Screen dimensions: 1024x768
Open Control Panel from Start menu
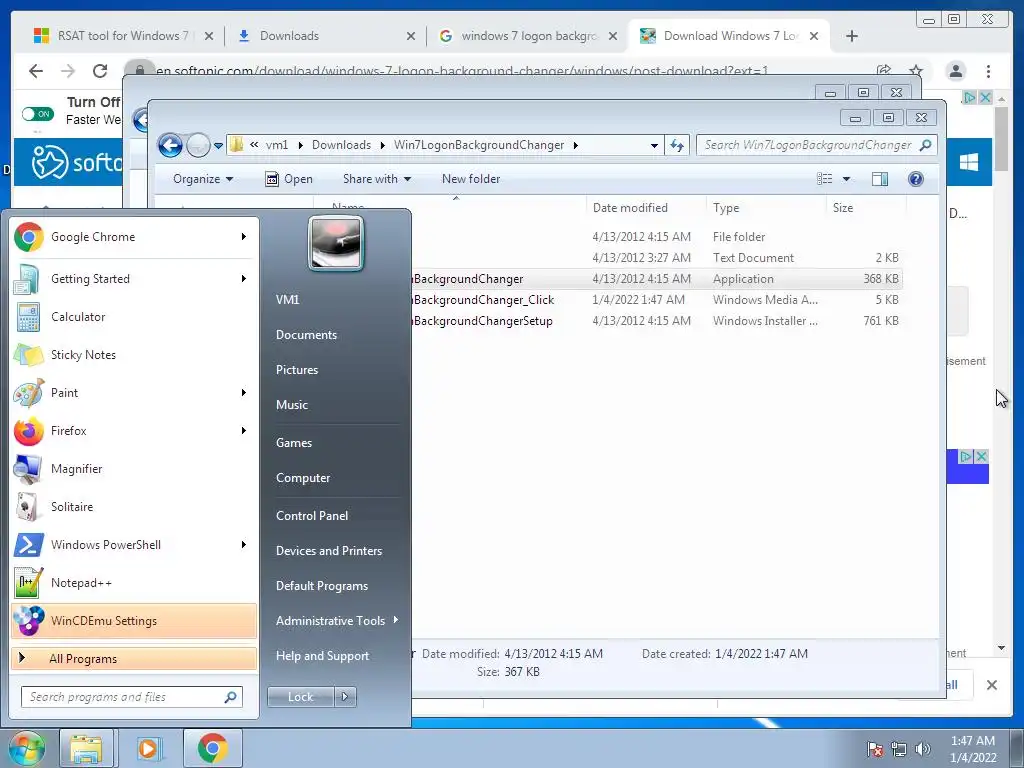click(x=312, y=515)
